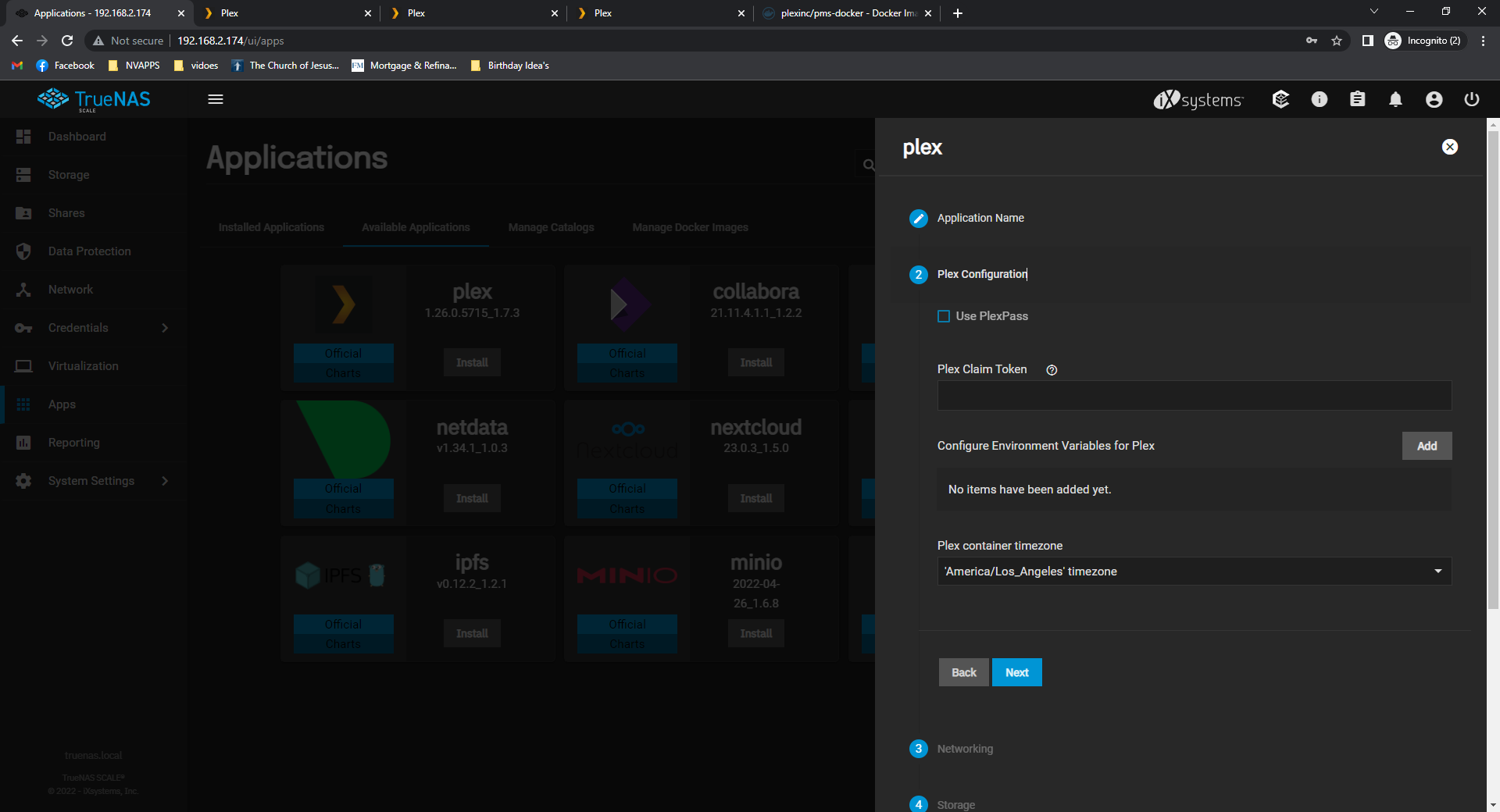This screenshot has width=1500, height=812.
Task: Switch to the Manage Docker Images tab
Action: pos(690,227)
